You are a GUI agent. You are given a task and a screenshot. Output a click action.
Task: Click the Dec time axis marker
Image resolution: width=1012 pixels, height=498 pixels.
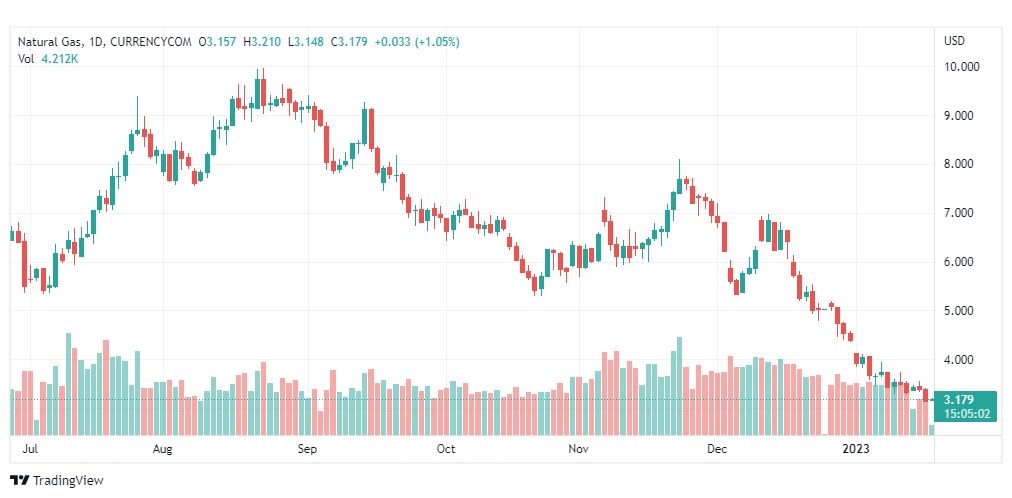[x=717, y=448]
